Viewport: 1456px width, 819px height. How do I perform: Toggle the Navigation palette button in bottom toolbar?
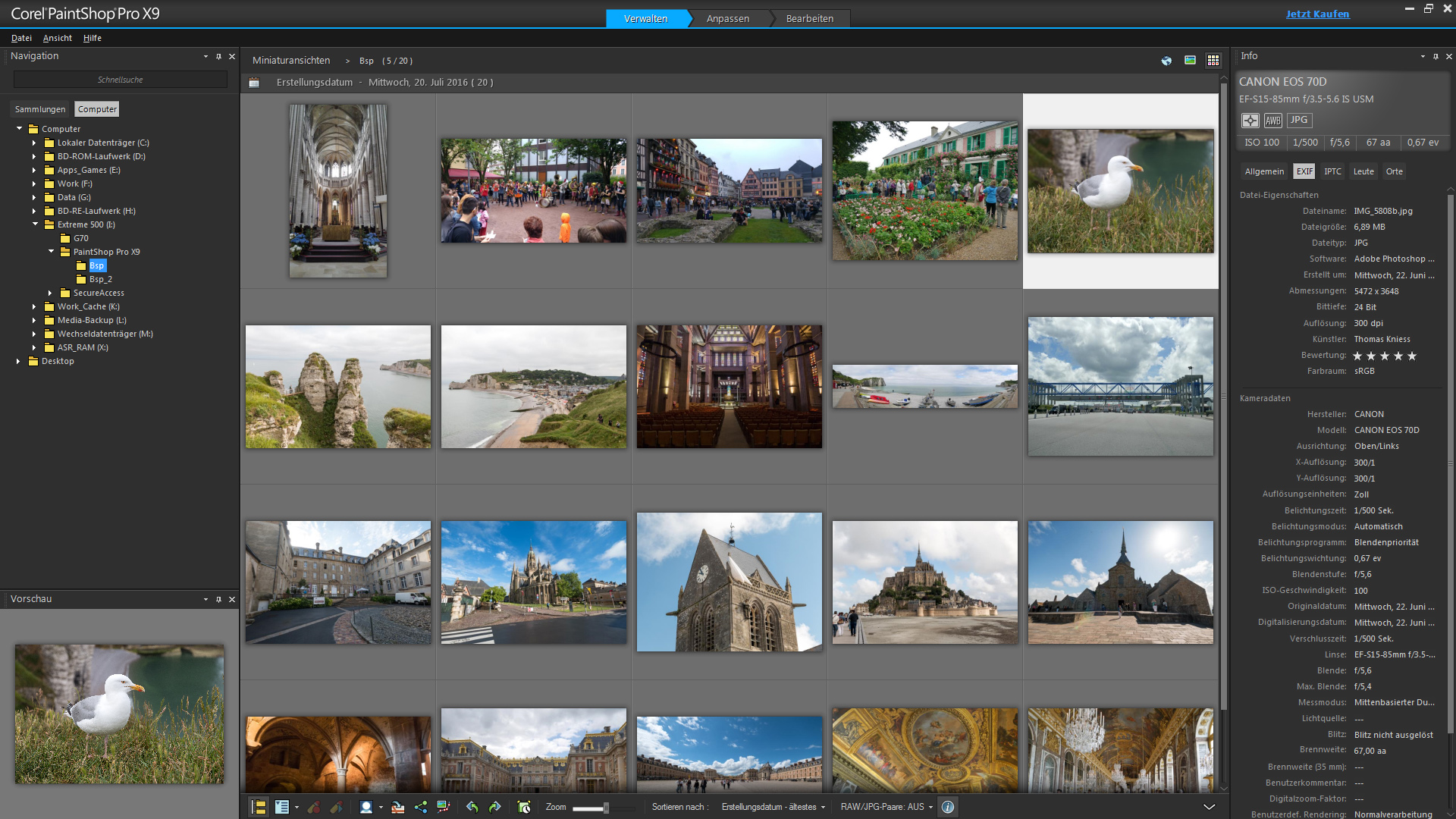click(259, 807)
